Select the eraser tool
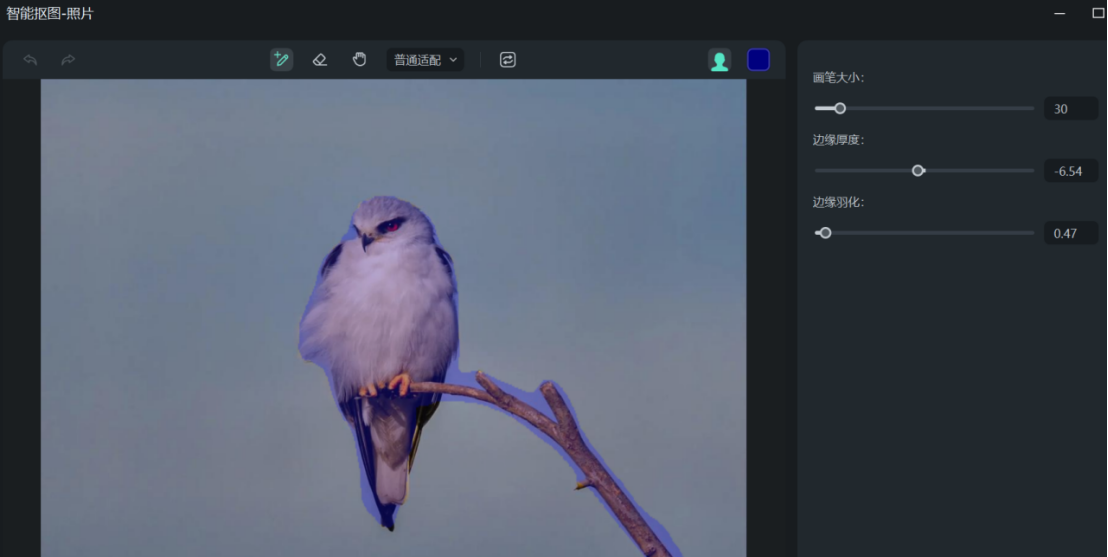The image size is (1108, 557). click(320, 60)
